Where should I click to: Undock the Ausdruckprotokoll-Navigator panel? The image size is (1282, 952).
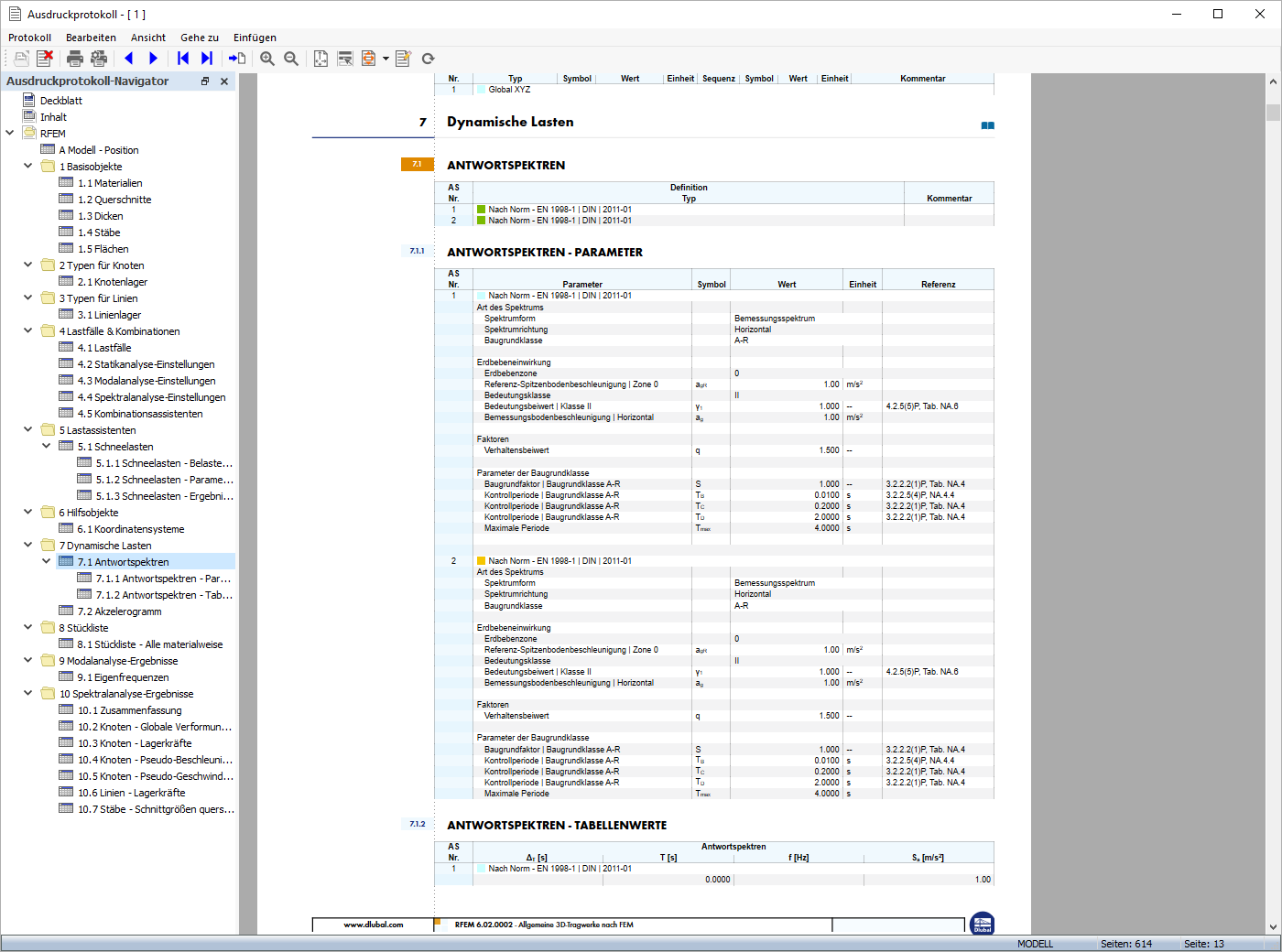coord(205,81)
